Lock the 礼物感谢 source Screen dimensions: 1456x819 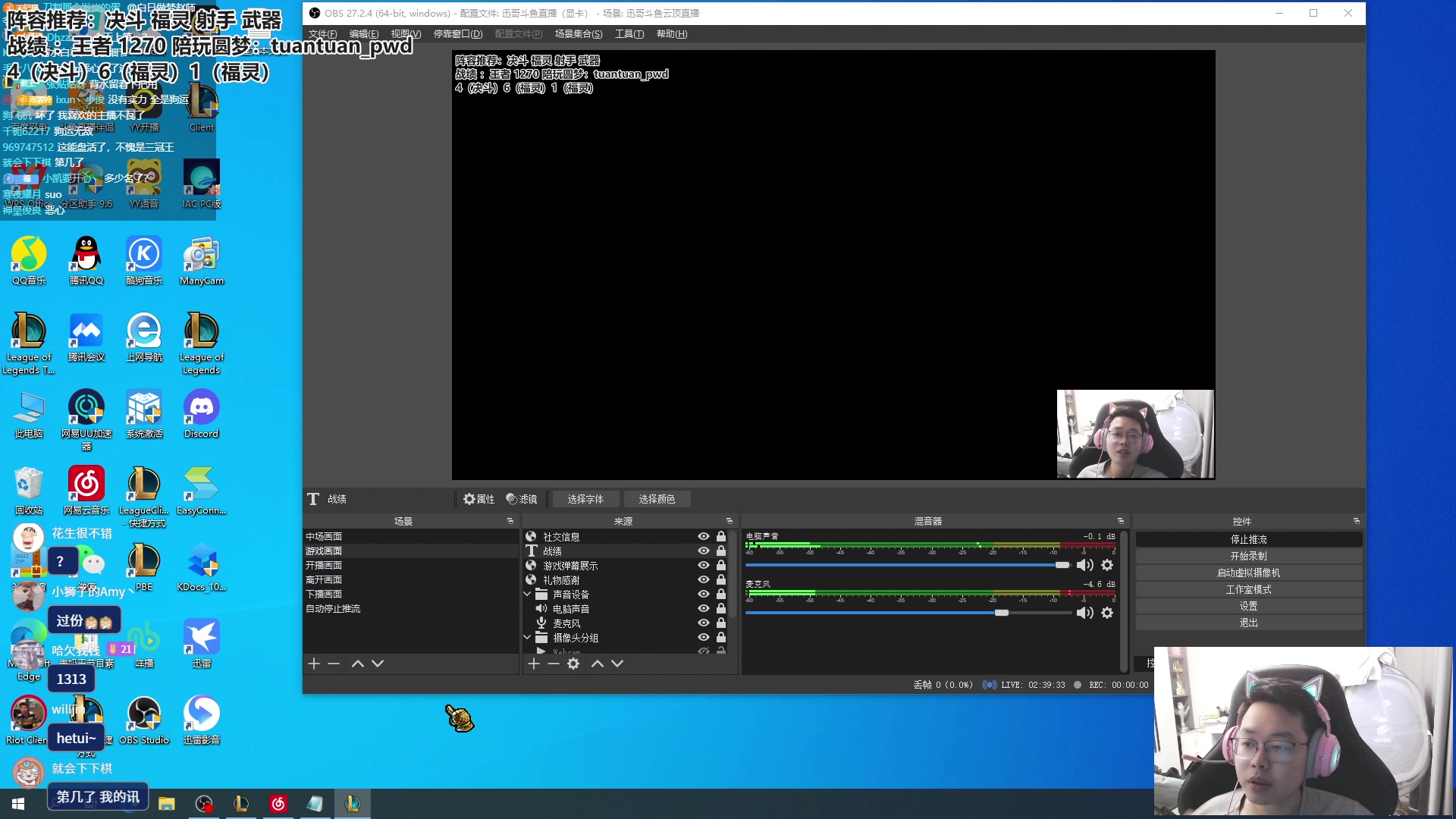click(x=721, y=580)
